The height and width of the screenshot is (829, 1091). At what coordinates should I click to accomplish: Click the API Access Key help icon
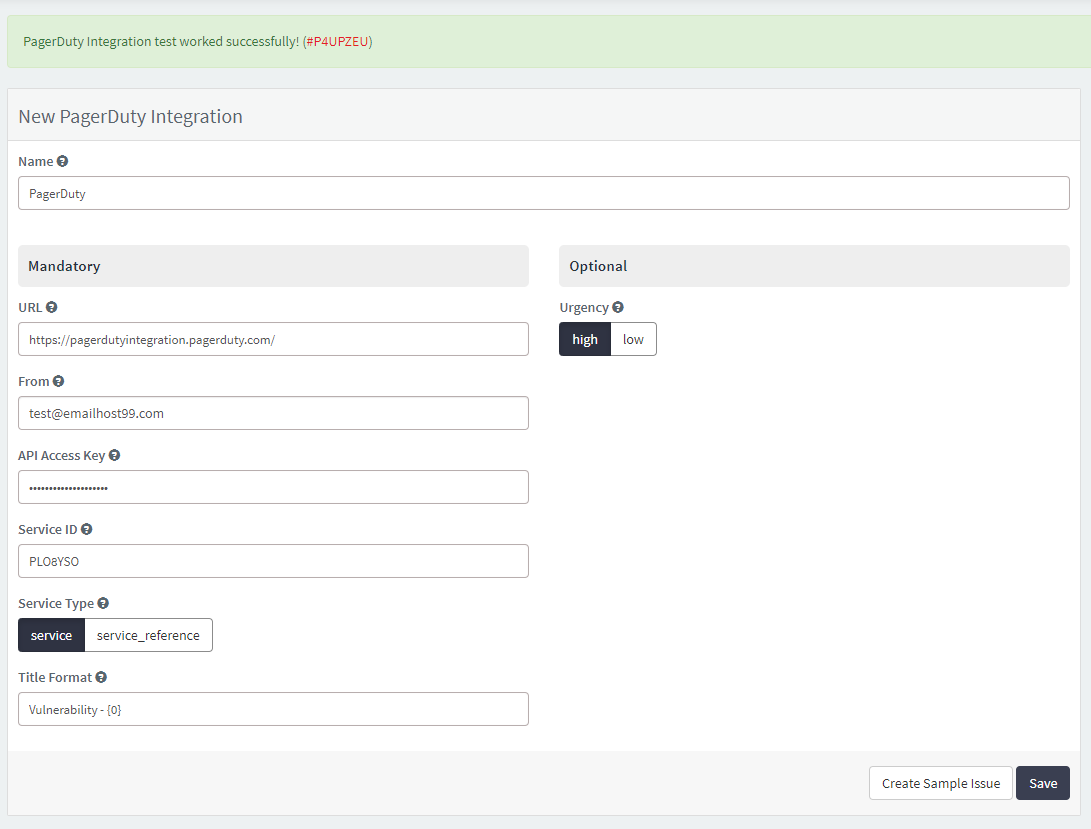pyautogui.click(x=114, y=455)
